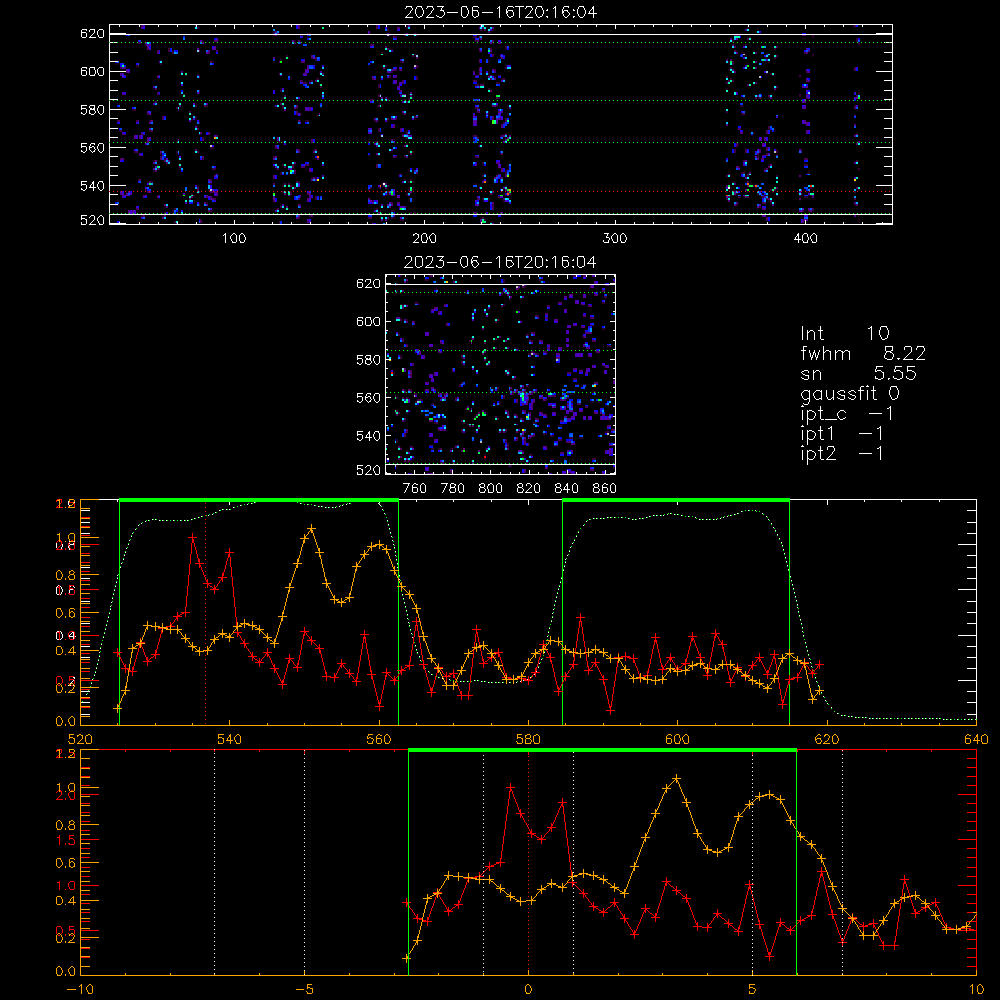1000x1000 pixels.
Task: Select the 'fwhm 8.22' readout
Action: point(863,353)
